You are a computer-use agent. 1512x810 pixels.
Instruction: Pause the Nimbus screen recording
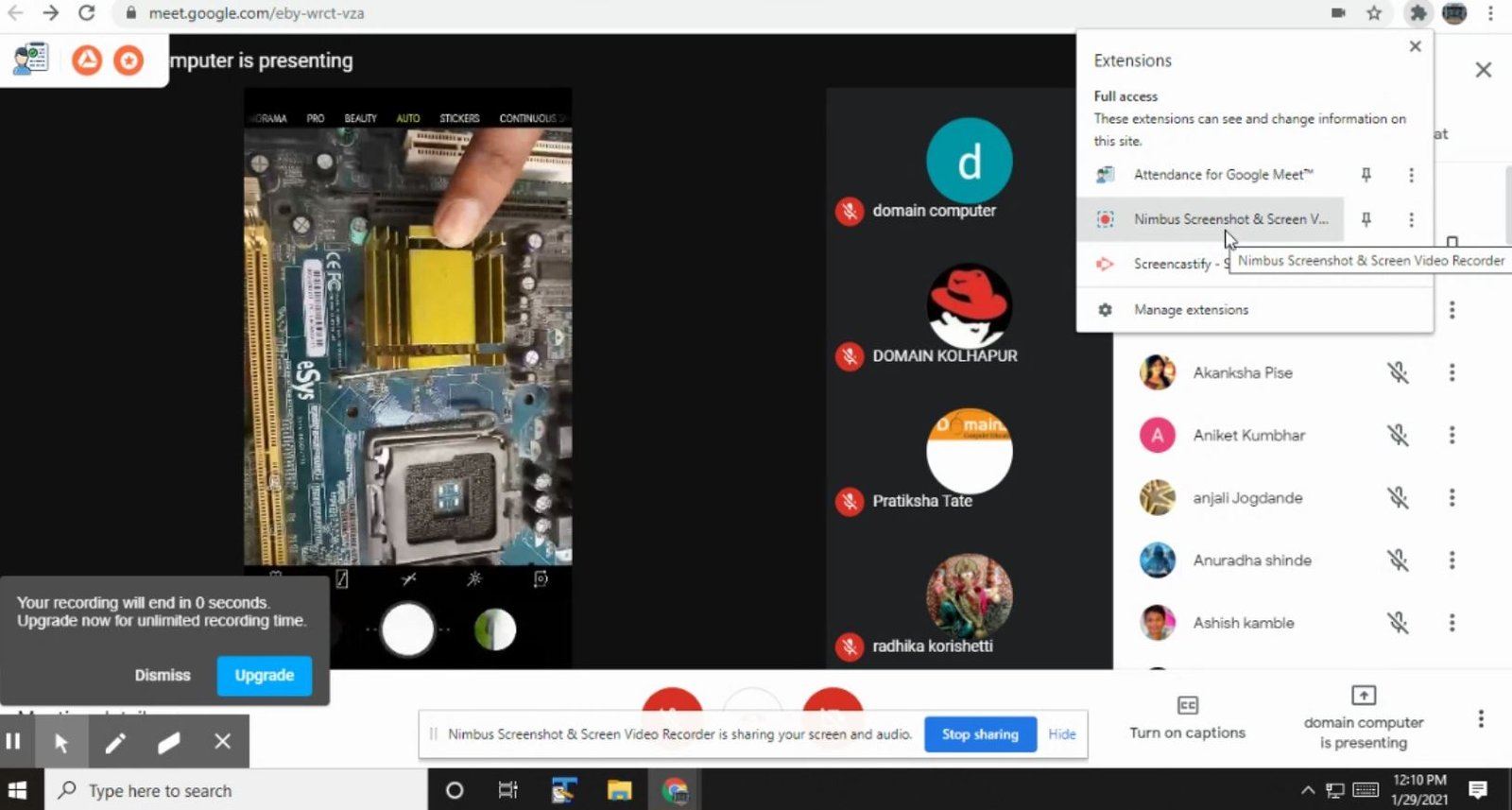click(13, 742)
